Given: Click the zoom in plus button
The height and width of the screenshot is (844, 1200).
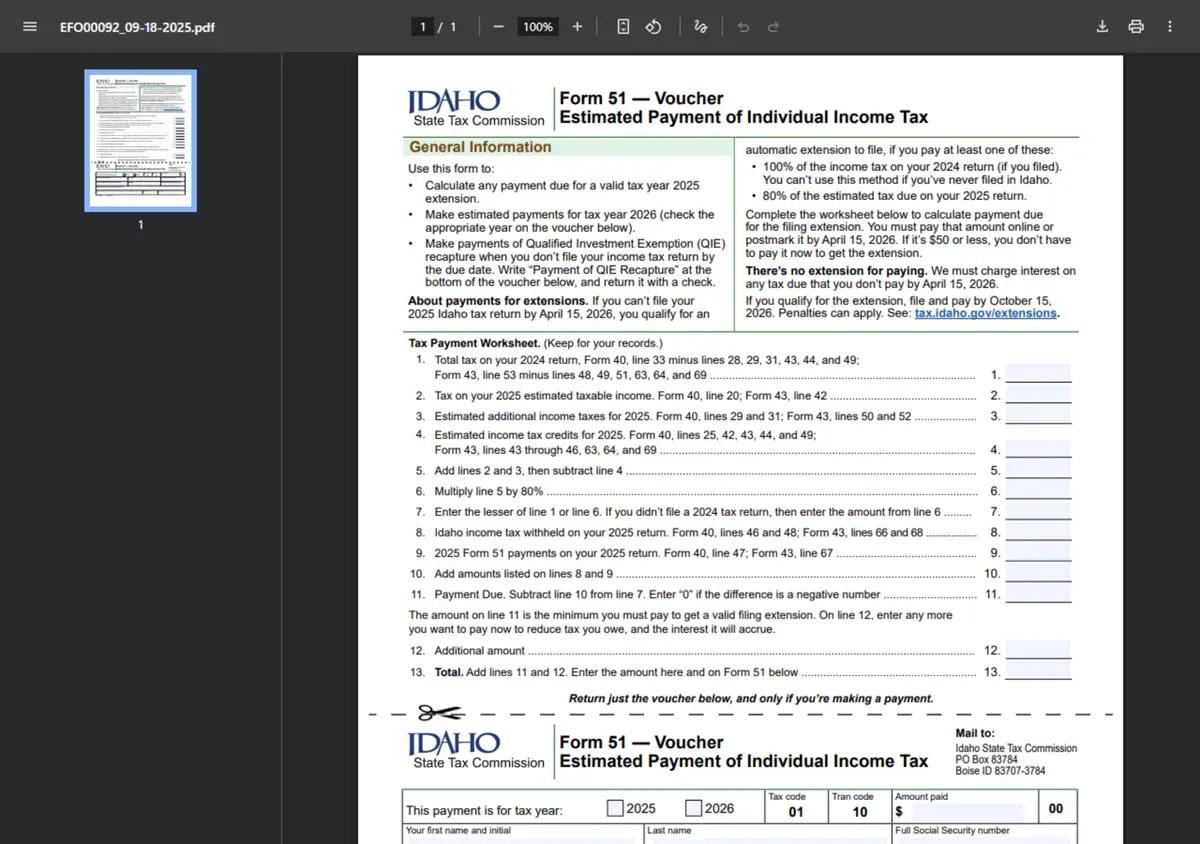Looking at the screenshot, I should (577, 27).
